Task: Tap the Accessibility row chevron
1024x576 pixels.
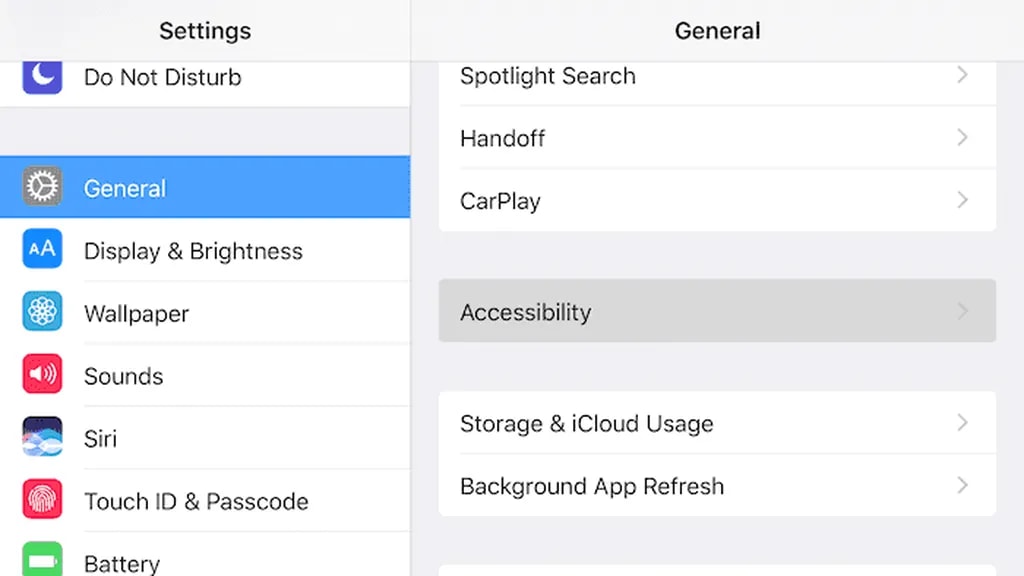Action: tap(962, 312)
